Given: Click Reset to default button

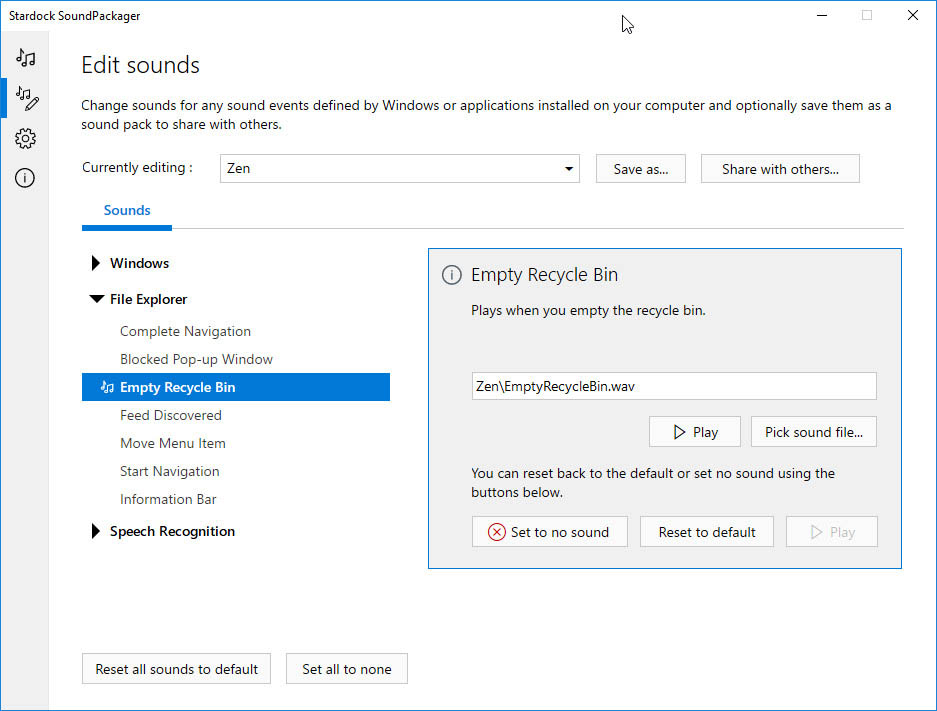Looking at the screenshot, I should click(707, 532).
